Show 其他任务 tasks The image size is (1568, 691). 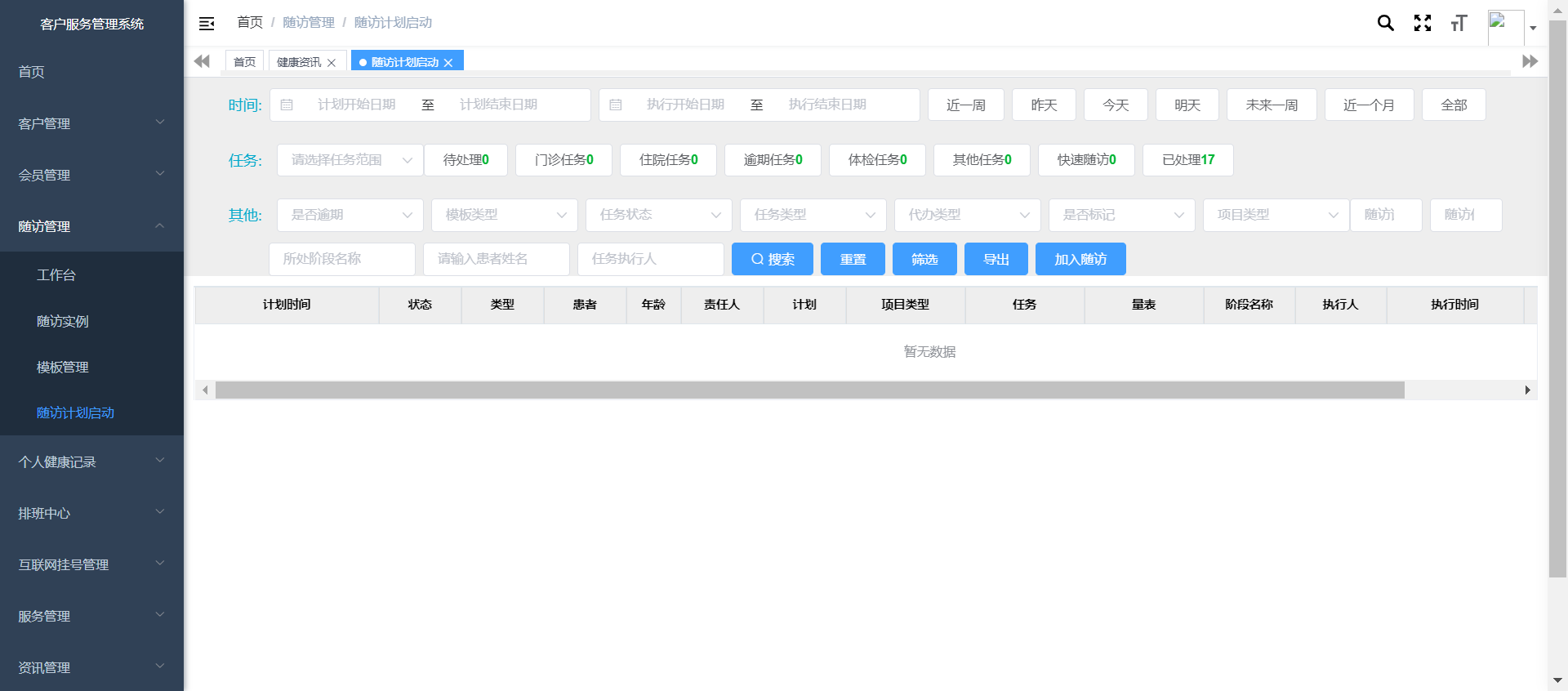982,160
